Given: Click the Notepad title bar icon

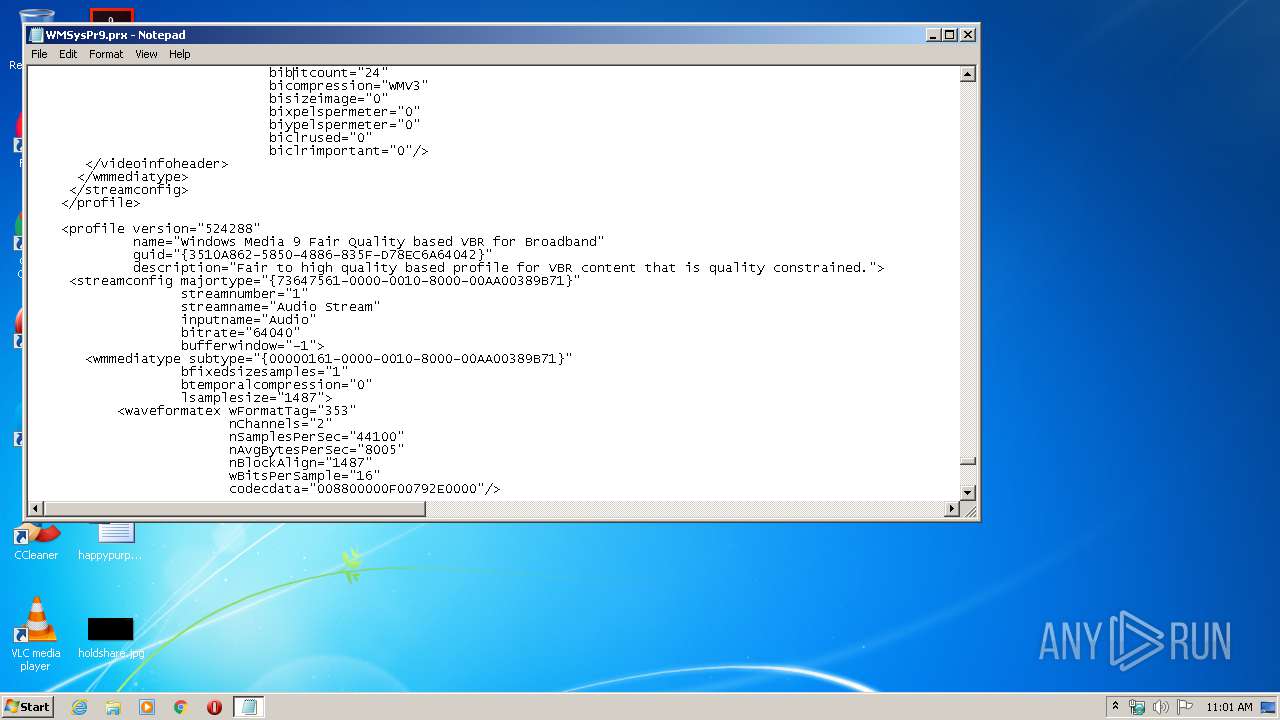Looking at the screenshot, I should tap(37, 35).
